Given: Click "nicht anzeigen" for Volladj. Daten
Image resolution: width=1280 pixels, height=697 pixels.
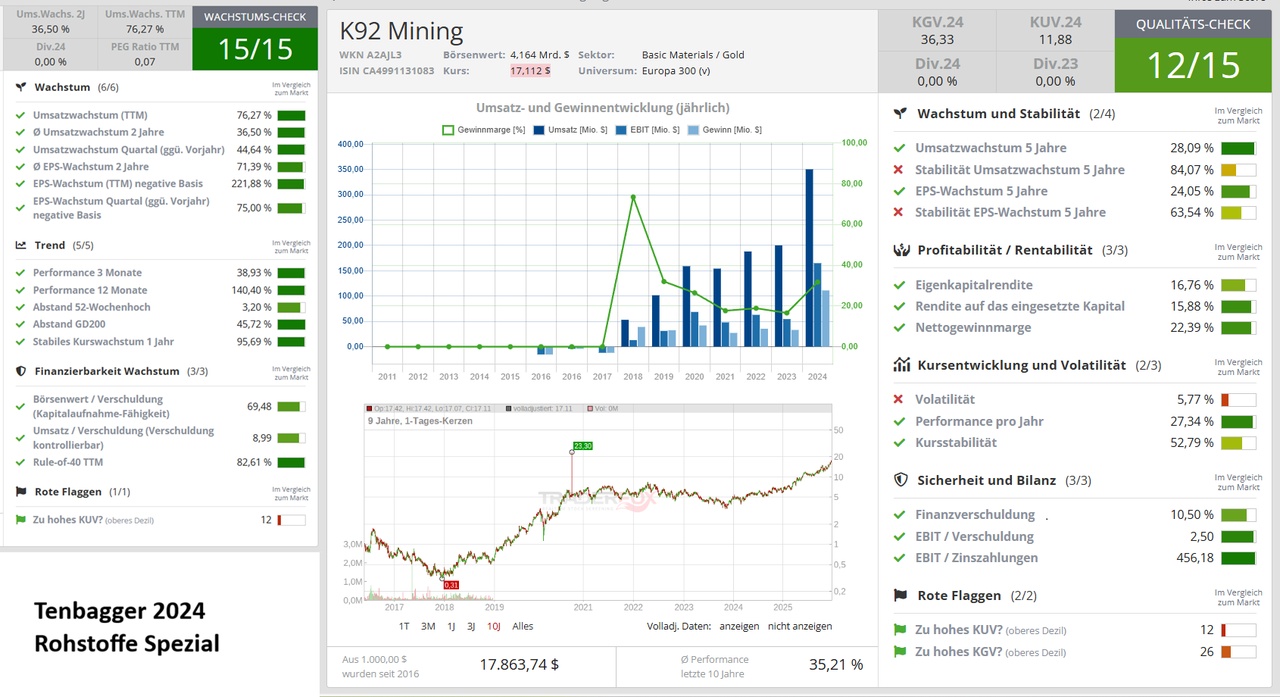Looking at the screenshot, I should pos(800,626).
